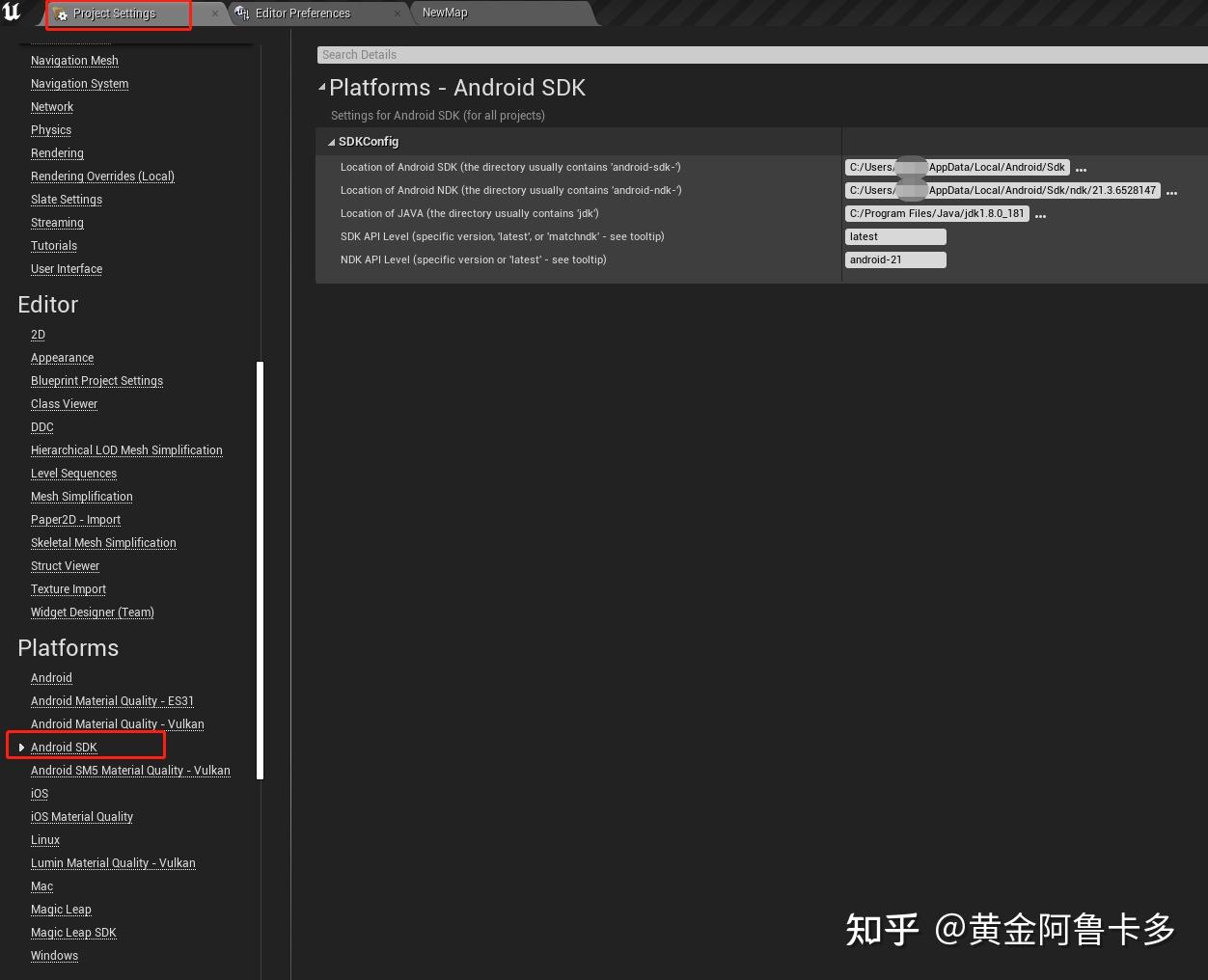Open Android Material Quality - Vulkan
Viewport: 1208px width, 980px height.
tap(118, 724)
